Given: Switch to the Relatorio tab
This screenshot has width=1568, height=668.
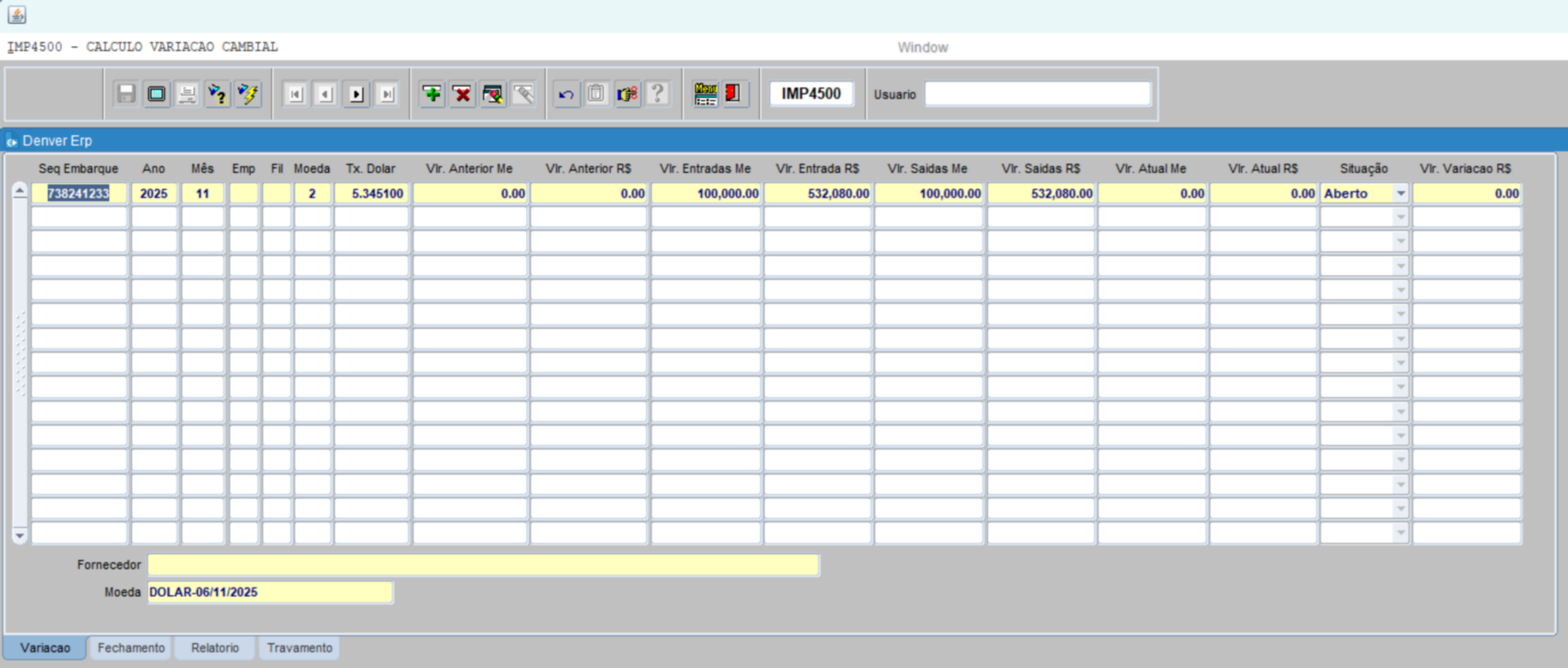Looking at the screenshot, I should point(215,648).
